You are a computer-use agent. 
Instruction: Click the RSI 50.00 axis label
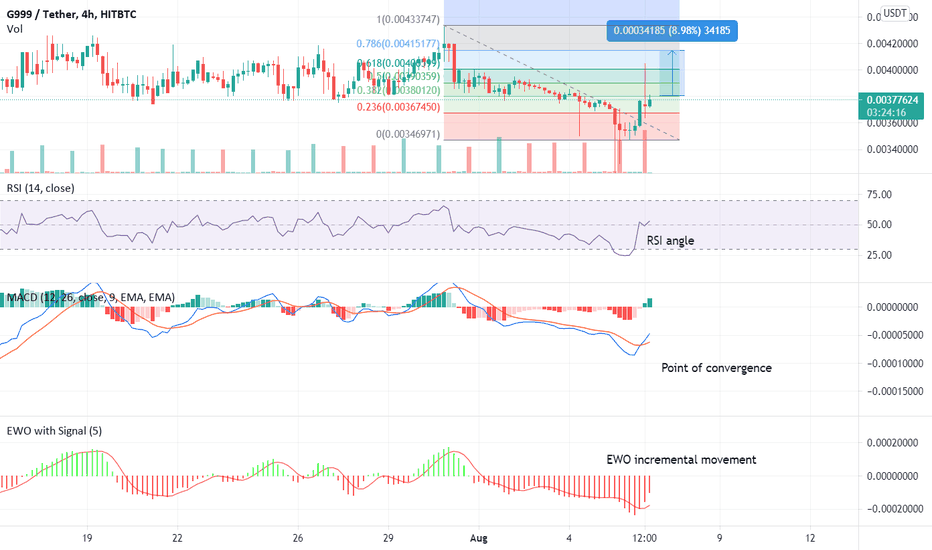[879, 225]
